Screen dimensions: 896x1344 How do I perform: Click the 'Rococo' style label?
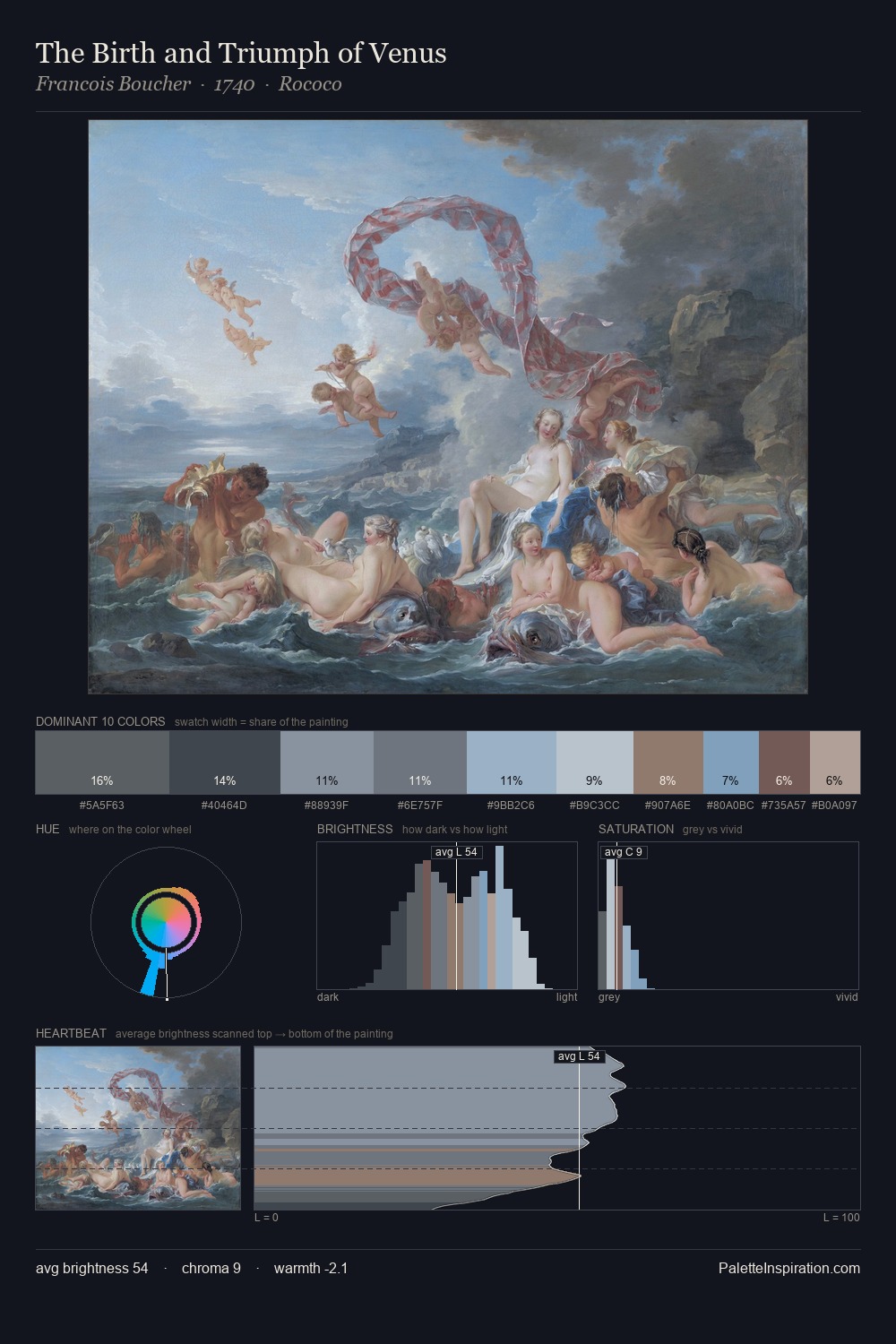310,84
